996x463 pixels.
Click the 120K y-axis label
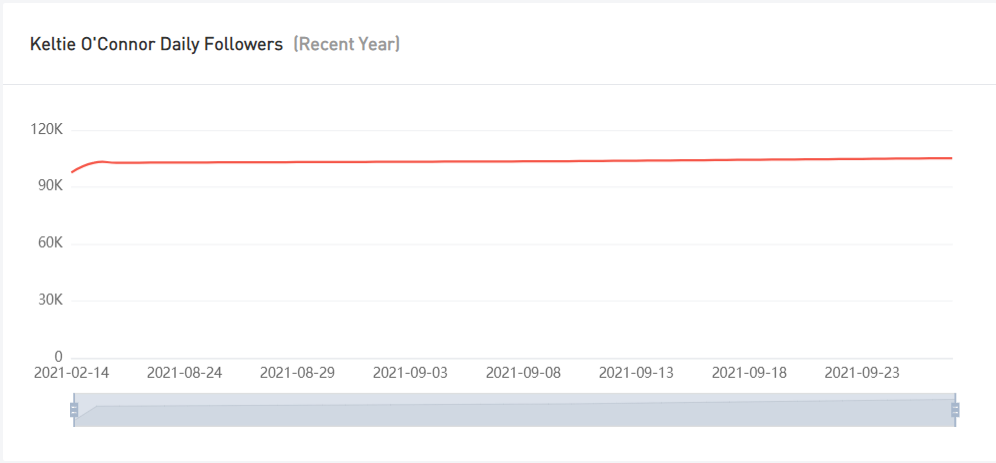pos(47,130)
